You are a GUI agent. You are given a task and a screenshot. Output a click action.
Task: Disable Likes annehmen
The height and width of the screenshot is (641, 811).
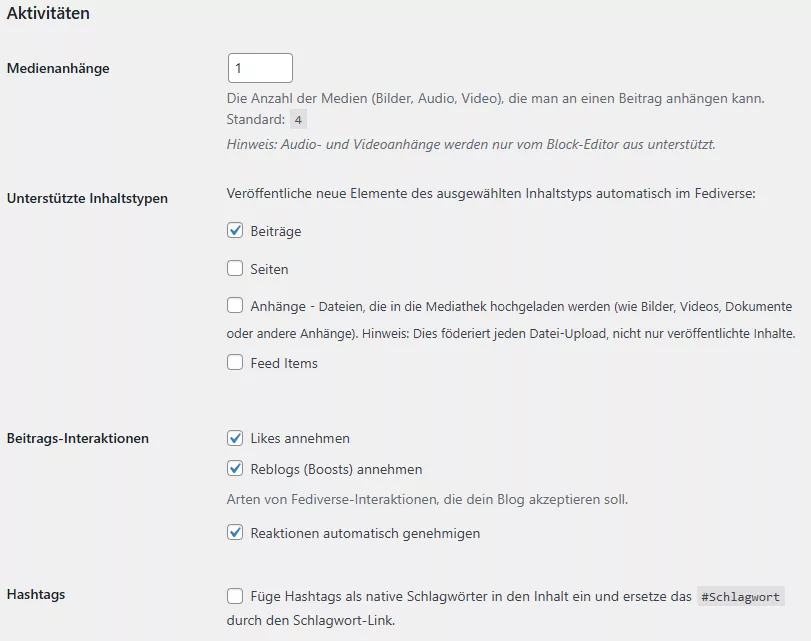pos(234,438)
